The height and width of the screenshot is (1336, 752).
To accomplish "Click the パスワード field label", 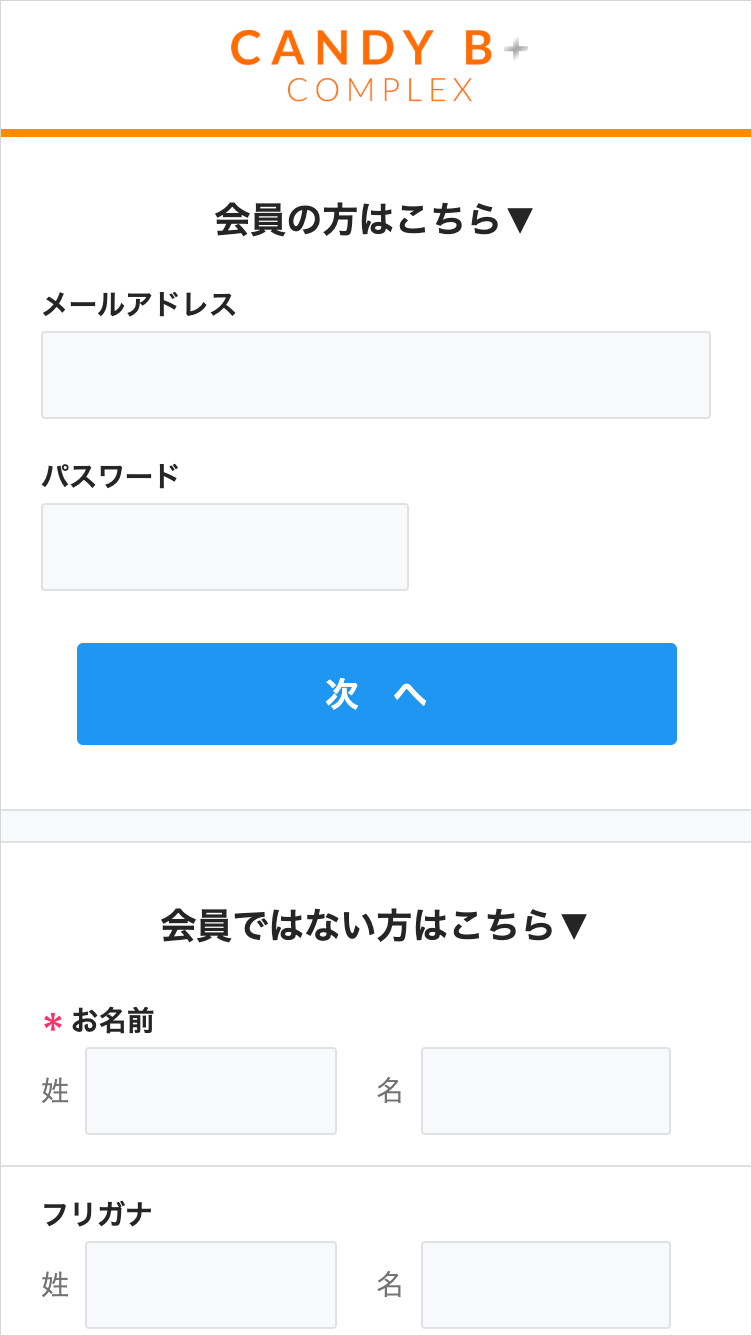I will [110, 476].
